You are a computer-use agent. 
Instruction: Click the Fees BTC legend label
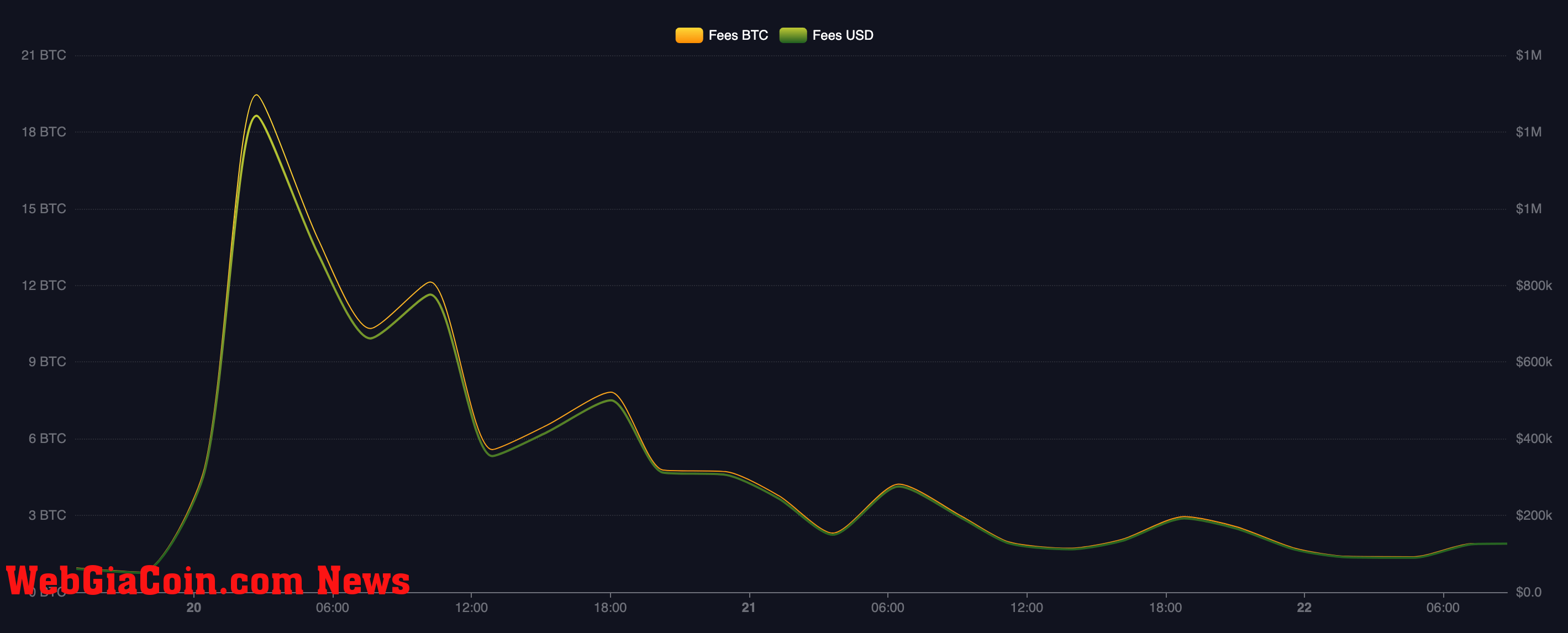tap(738, 35)
